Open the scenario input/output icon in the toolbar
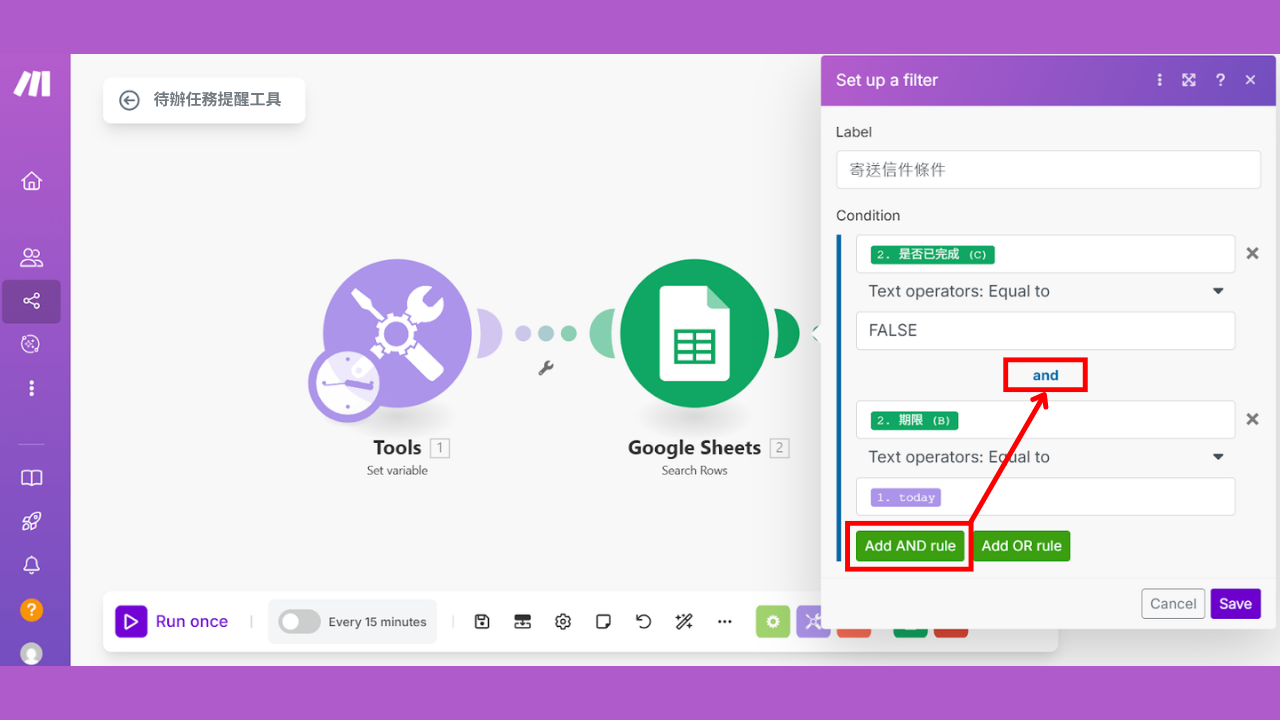Viewport: 1280px width, 720px height. [x=522, y=622]
